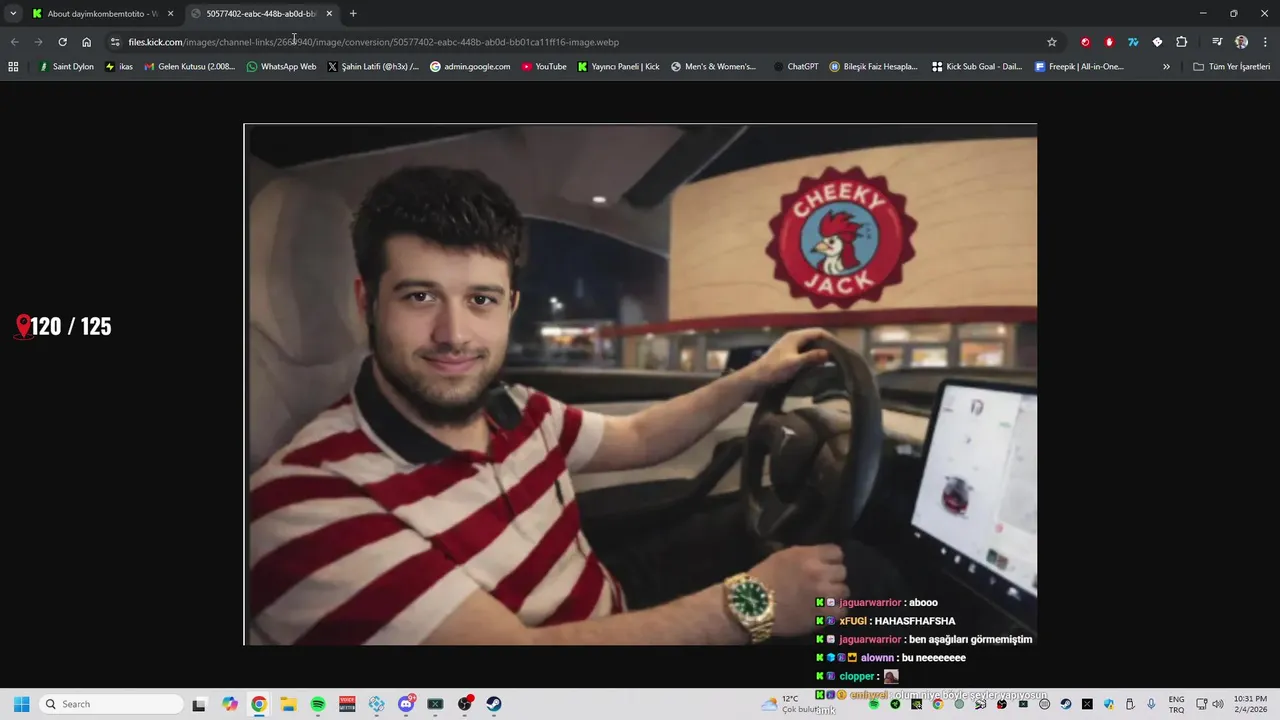Click the Windows Security shield tray icon
Viewport: 1280px width, 720px height.
pos(1109,704)
